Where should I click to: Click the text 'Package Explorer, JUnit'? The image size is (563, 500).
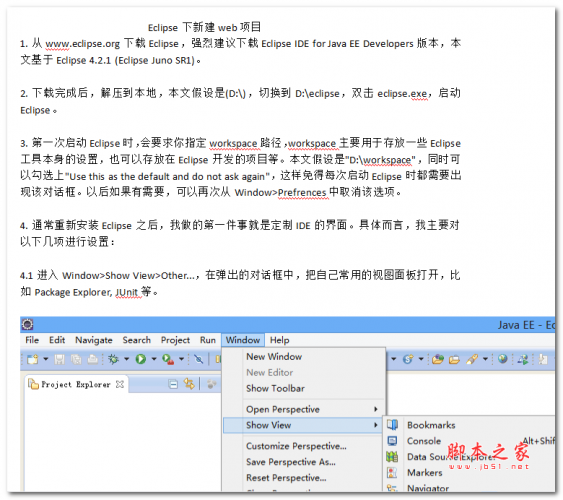tap(86, 292)
